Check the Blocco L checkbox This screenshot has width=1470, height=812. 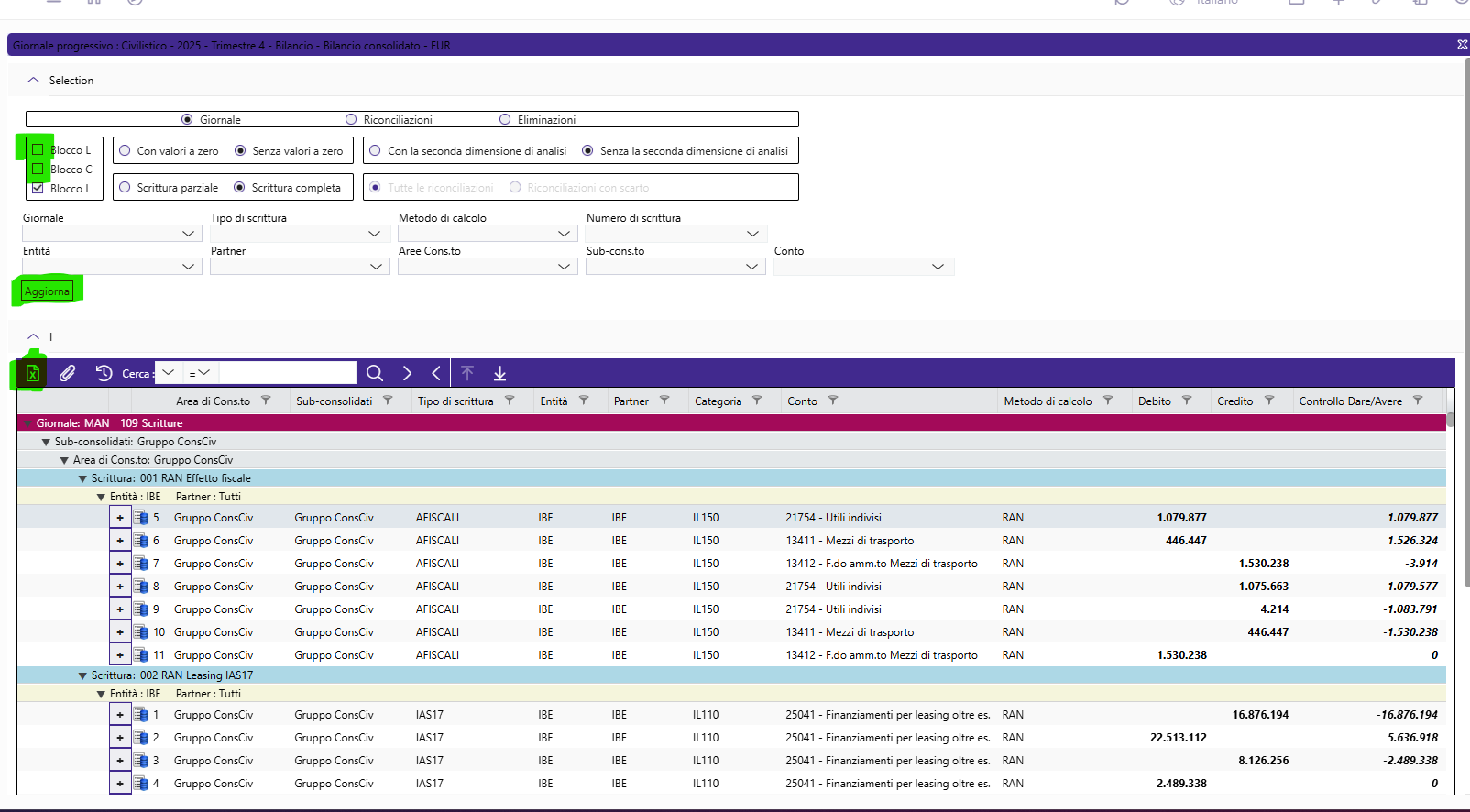38,149
